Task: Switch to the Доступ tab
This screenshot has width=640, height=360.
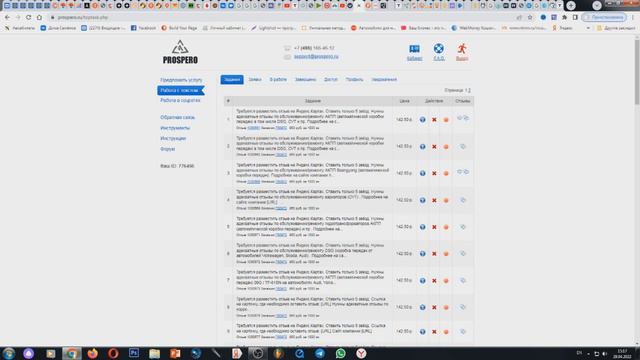Action: point(331,80)
